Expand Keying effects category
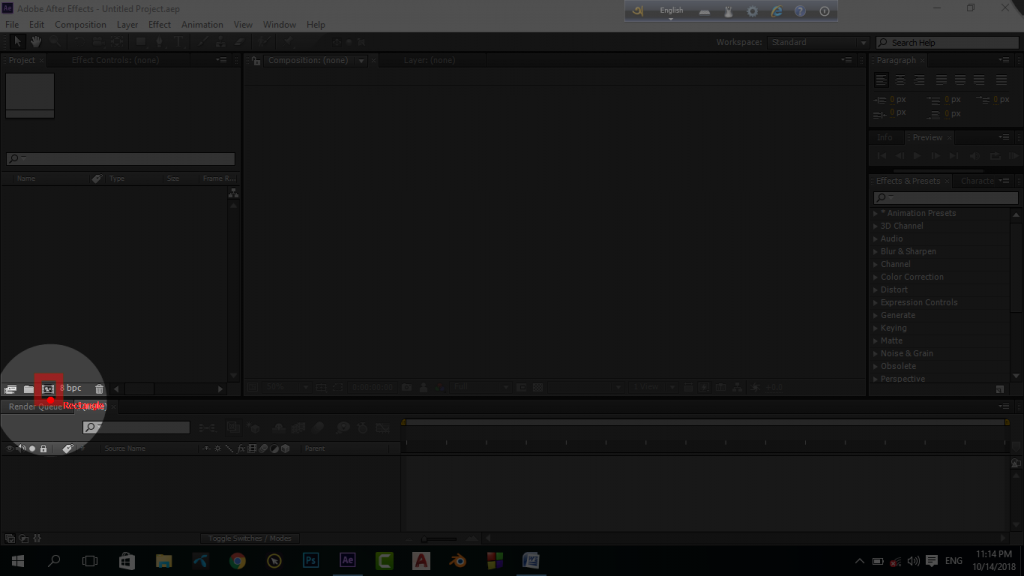This screenshot has height=576, width=1024. pos(876,328)
